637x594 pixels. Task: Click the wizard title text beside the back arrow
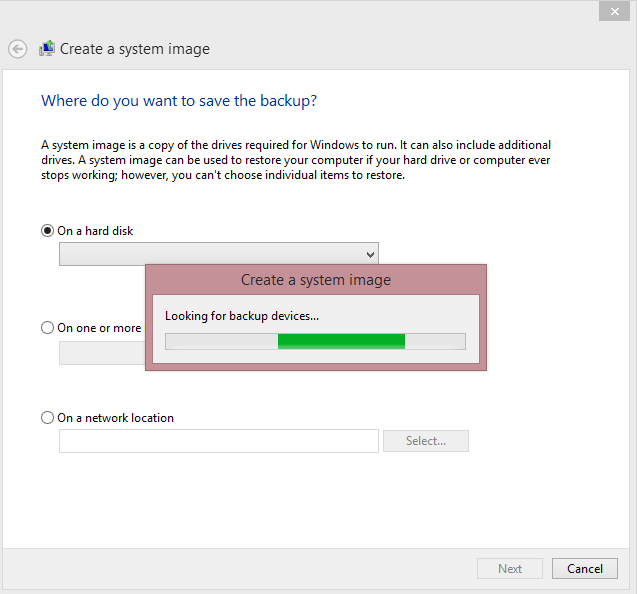135,49
